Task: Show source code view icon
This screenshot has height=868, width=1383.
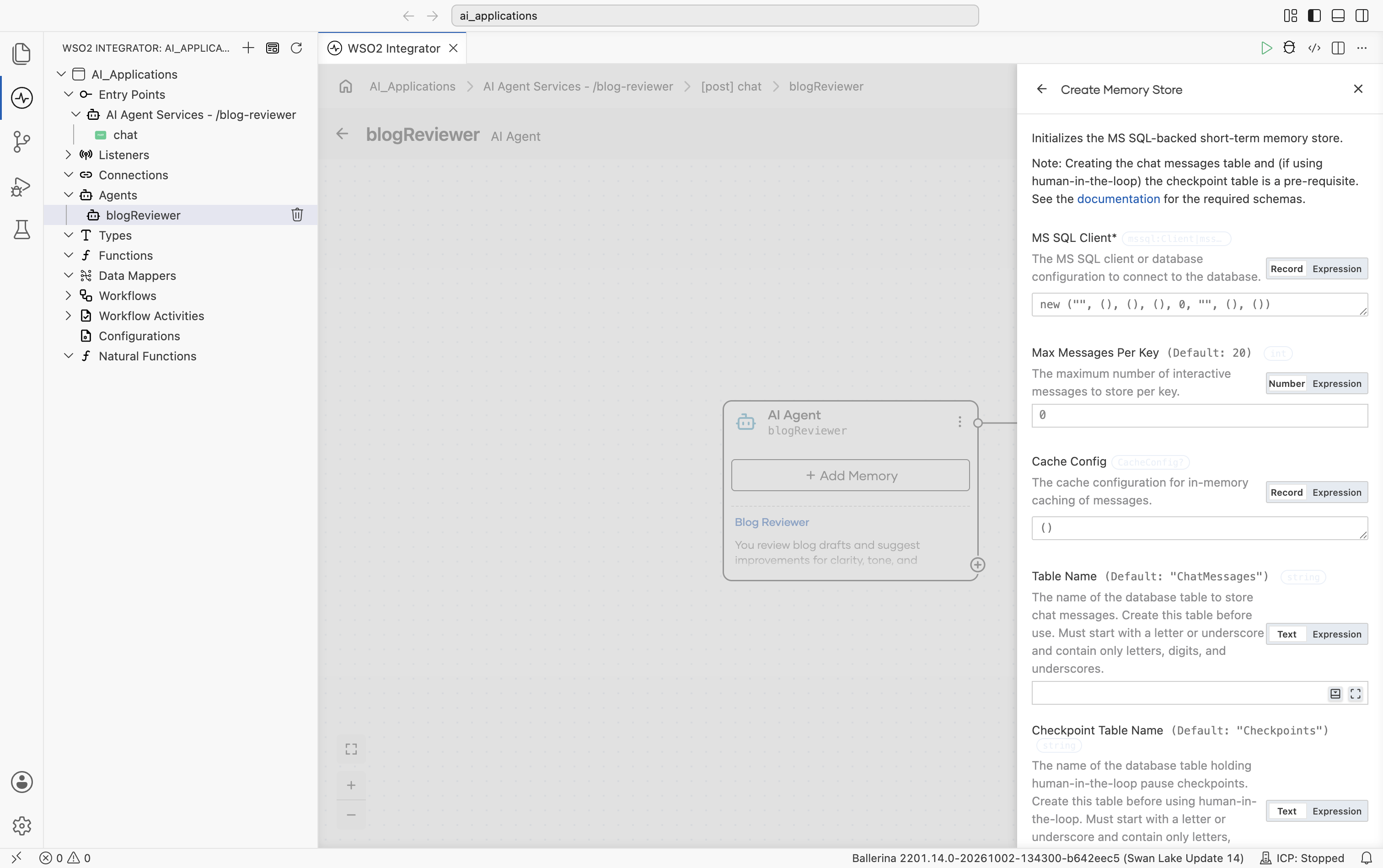Action: [x=1314, y=48]
